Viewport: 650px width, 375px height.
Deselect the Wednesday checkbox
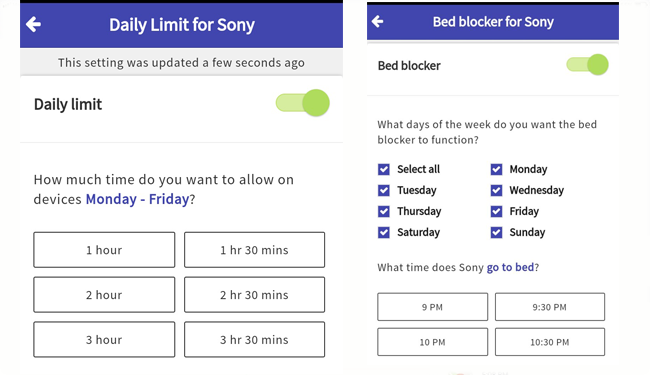496,190
